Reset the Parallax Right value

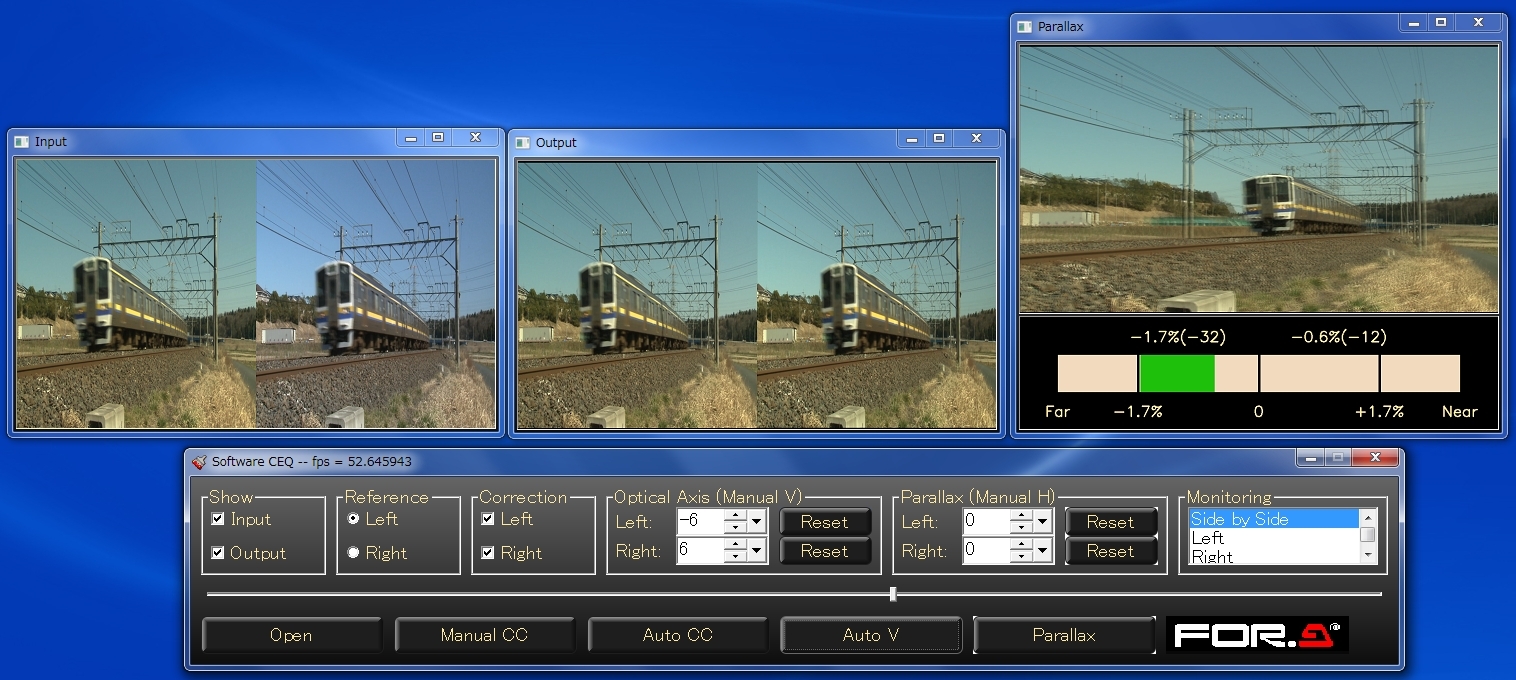click(x=1110, y=551)
